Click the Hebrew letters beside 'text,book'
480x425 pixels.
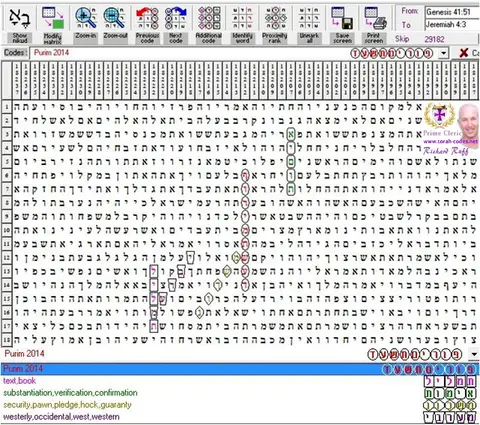451,381
